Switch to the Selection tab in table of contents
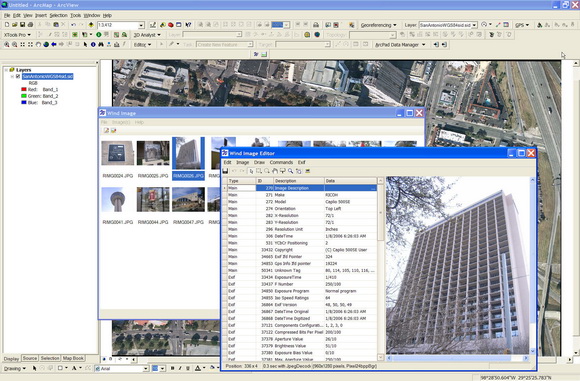The width and height of the screenshot is (580, 381). pyautogui.click(x=50, y=358)
